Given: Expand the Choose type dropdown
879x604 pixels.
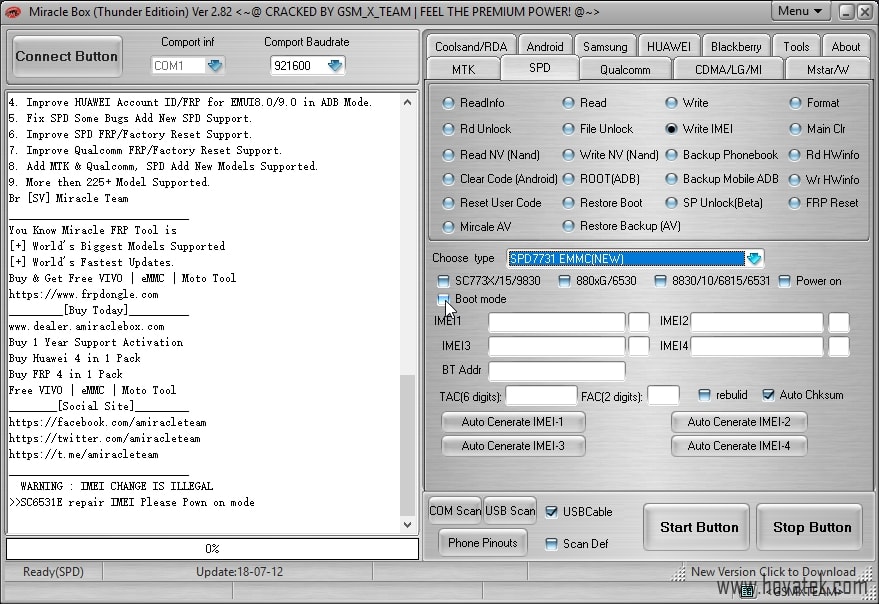Looking at the screenshot, I should tap(754, 259).
